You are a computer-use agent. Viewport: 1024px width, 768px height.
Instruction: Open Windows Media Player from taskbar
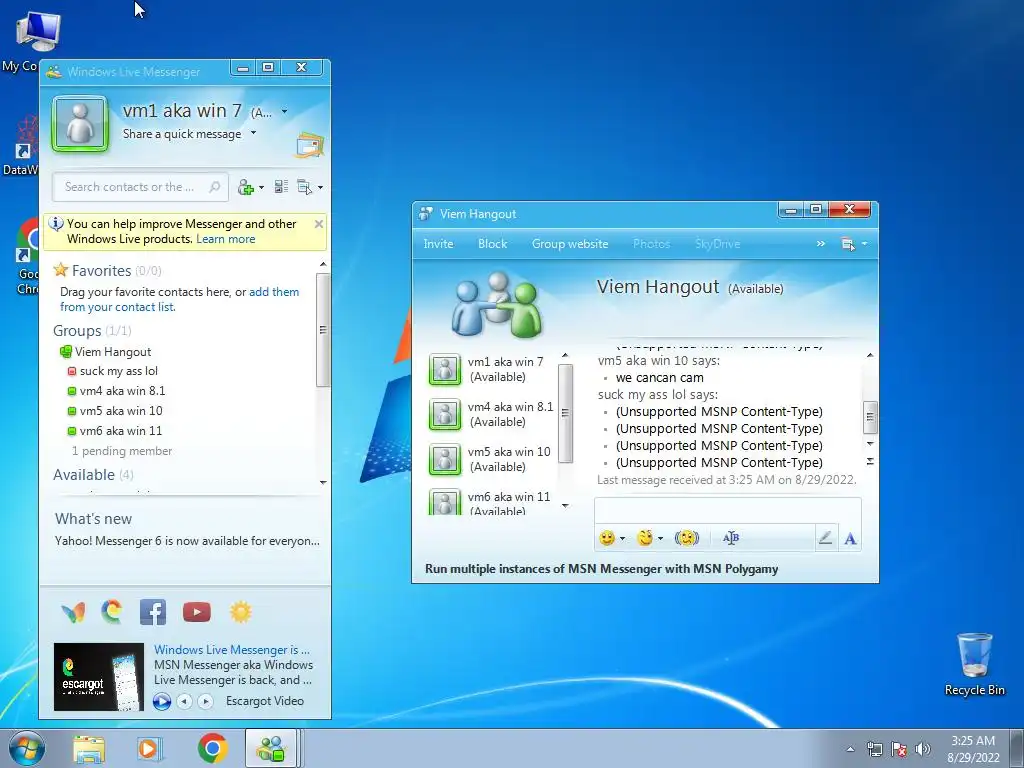point(149,749)
